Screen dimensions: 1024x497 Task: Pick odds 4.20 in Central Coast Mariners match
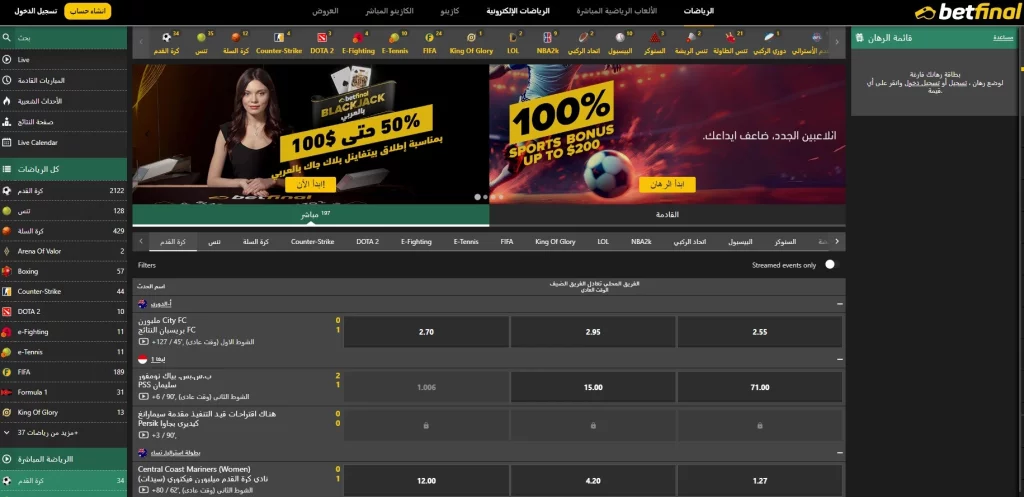593,481
